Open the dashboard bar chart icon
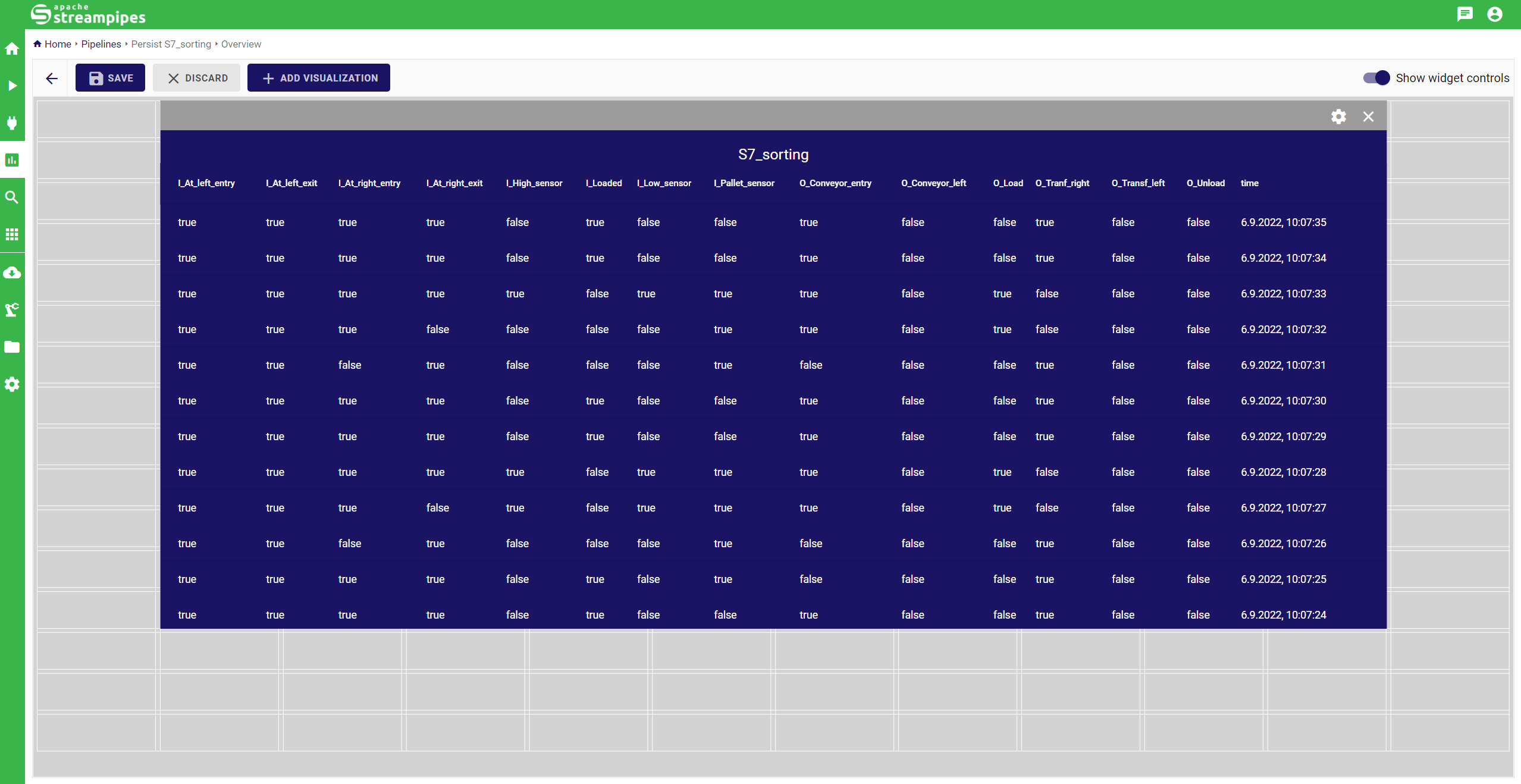The width and height of the screenshot is (1521, 784). point(12,160)
